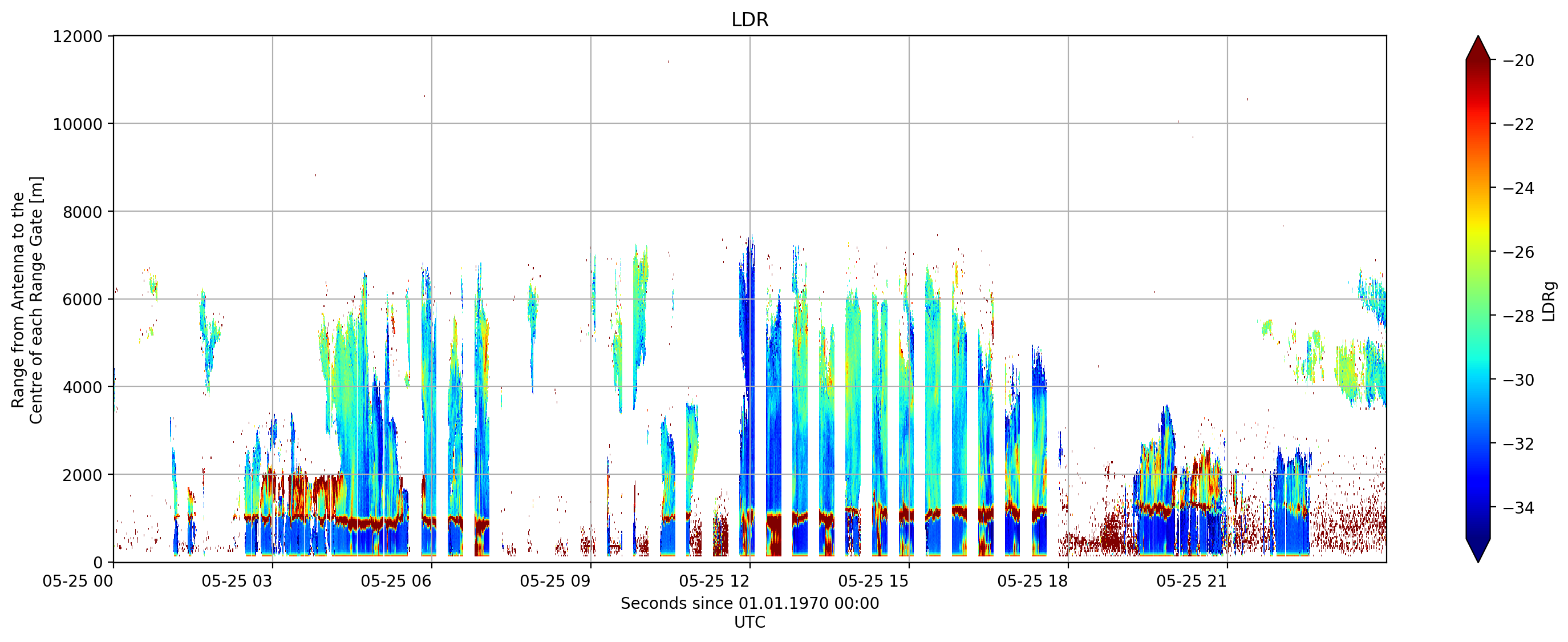Click the x-axis label 05-25 09
The height and width of the screenshot is (642, 1568).
pos(555,581)
